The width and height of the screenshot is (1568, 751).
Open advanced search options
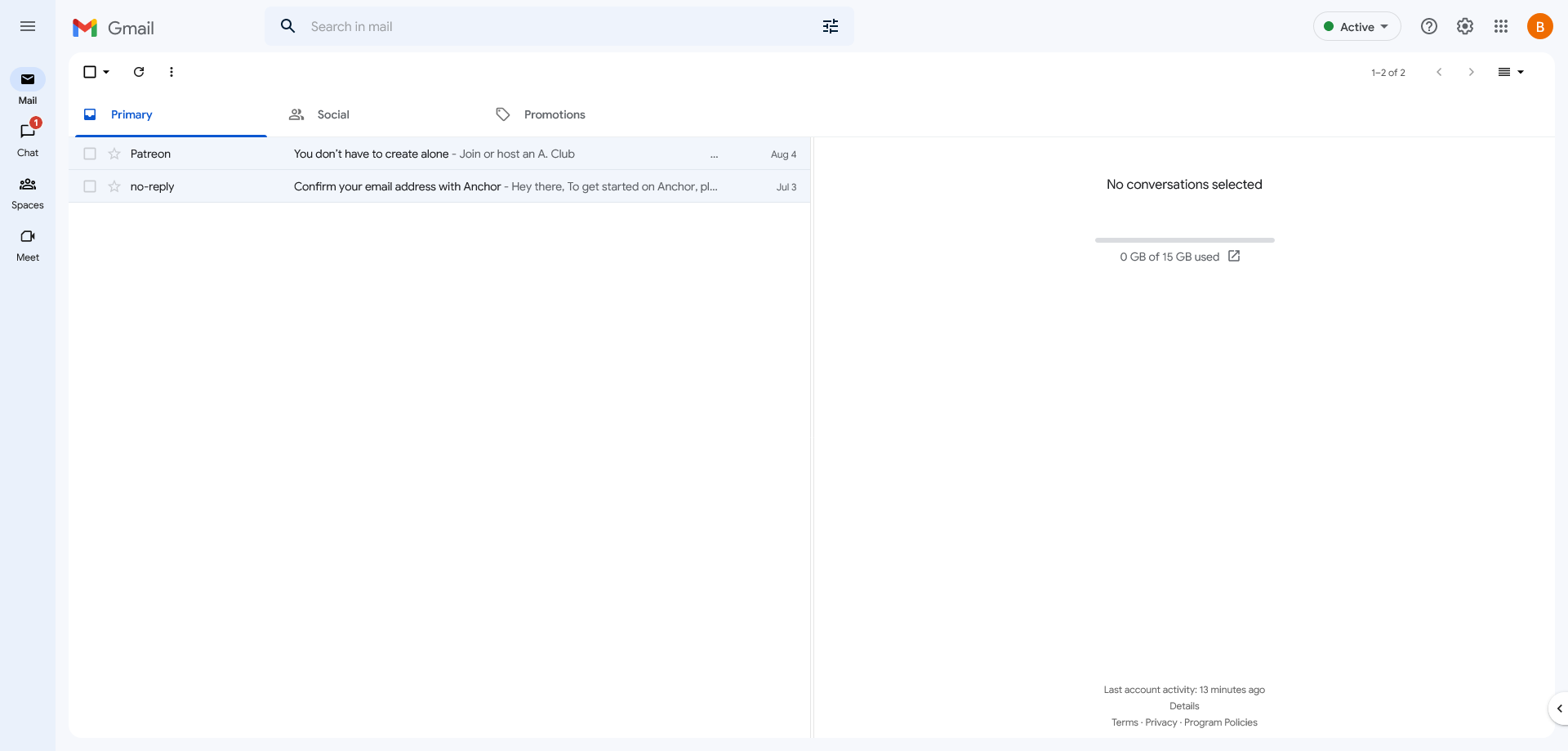(831, 26)
